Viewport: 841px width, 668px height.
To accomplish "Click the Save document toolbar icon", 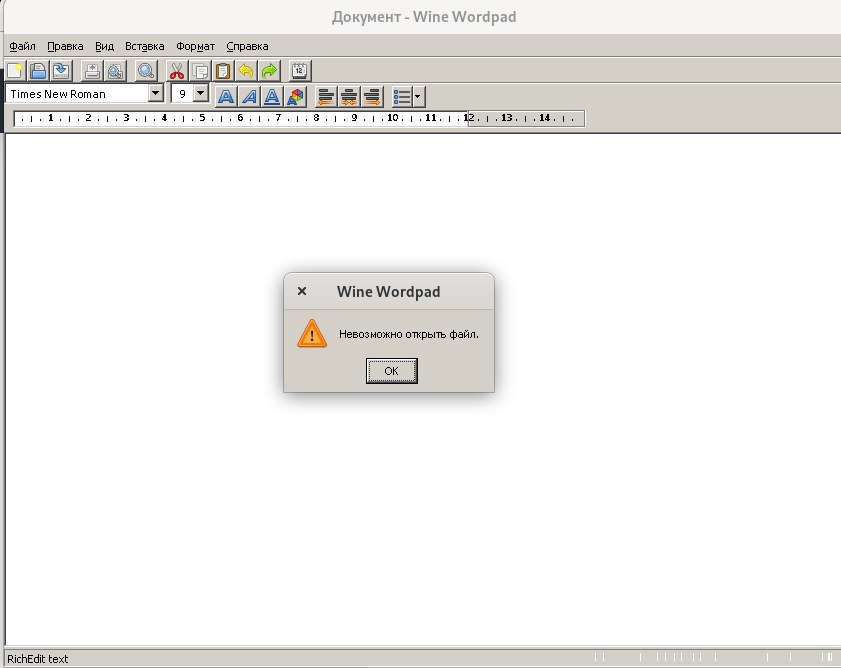I will pos(61,70).
